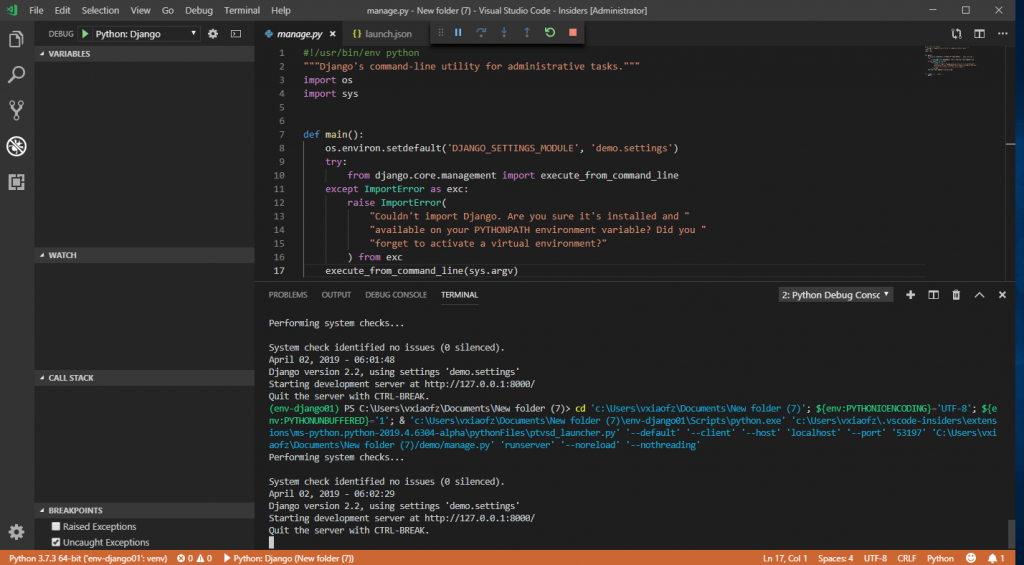Image resolution: width=1024 pixels, height=565 pixels.
Task: Expand the Call Stack section
Action: pyautogui.click(x=71, y=378)
